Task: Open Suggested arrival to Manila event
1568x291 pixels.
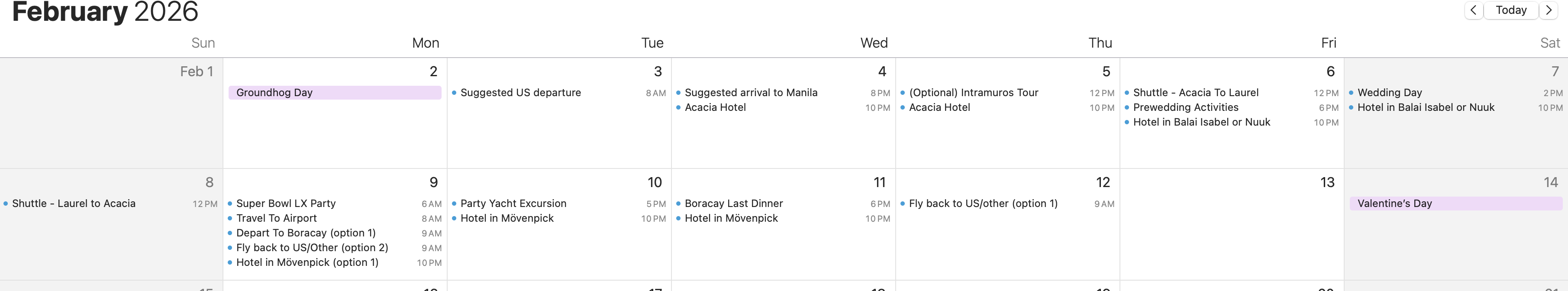Action: tap(783, 93)
